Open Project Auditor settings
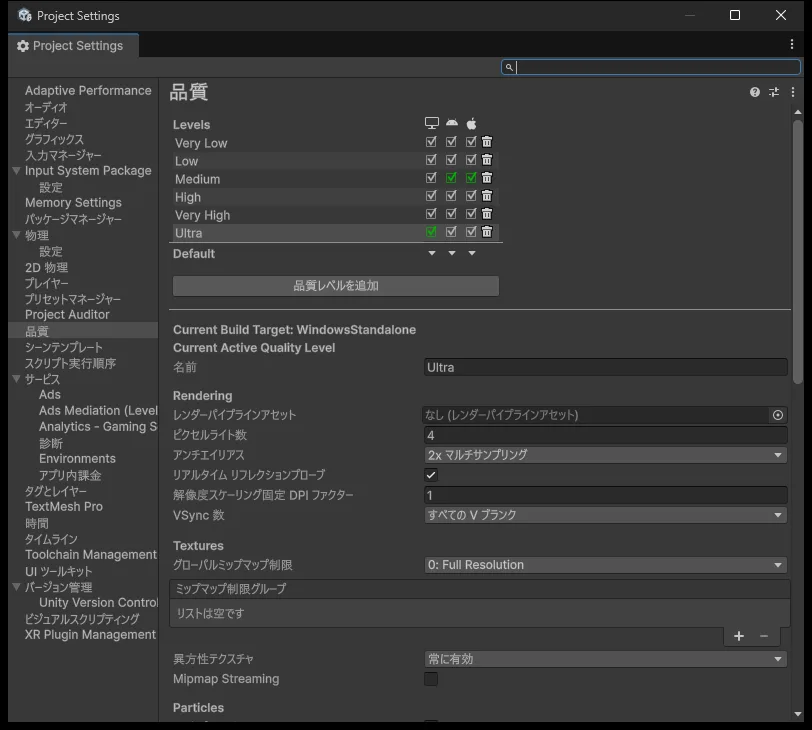This screenshot has width=812, height=730. tap(67, 314)
